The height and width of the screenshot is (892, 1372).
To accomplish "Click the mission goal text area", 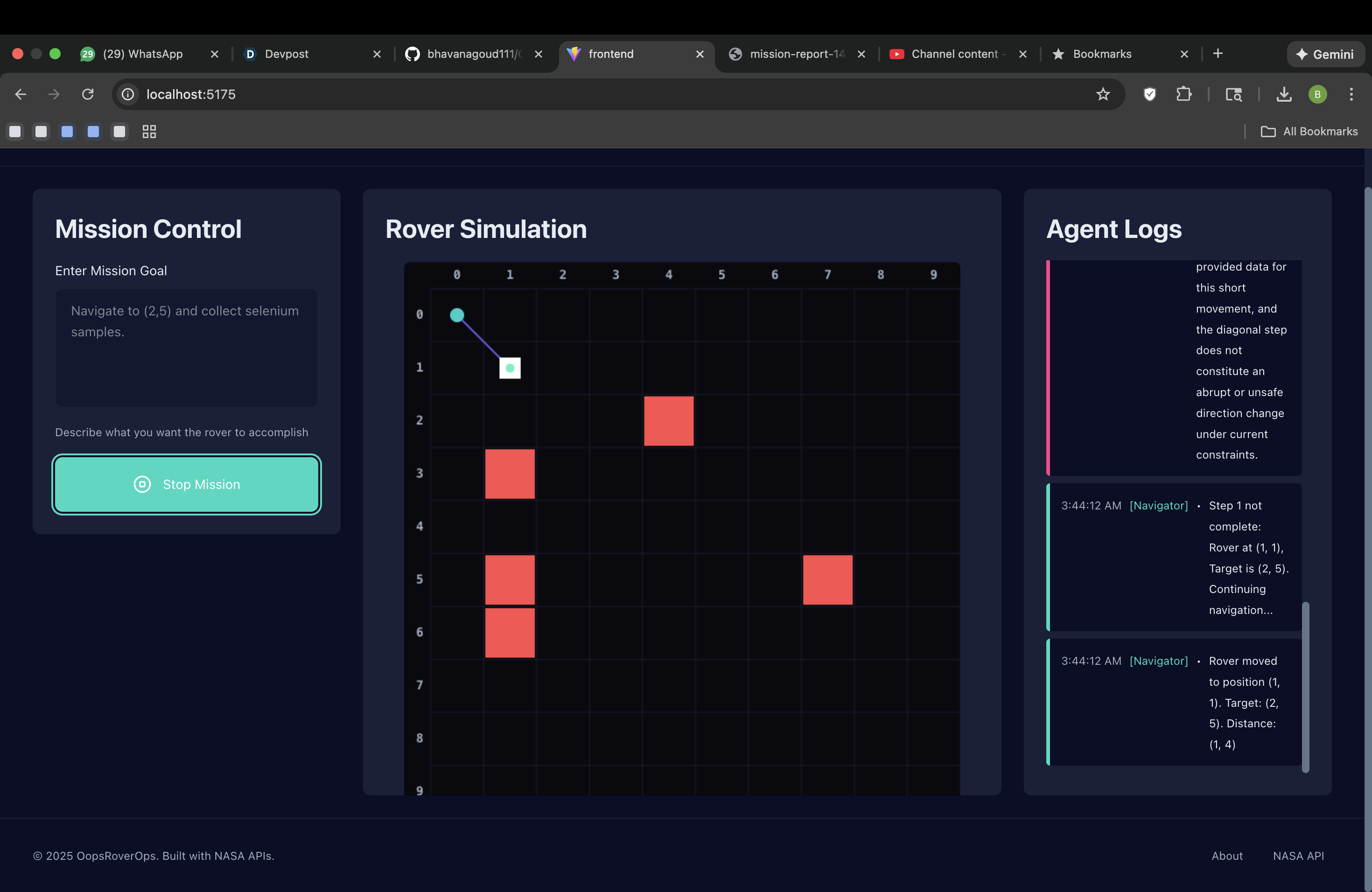I will click(186, 348).
